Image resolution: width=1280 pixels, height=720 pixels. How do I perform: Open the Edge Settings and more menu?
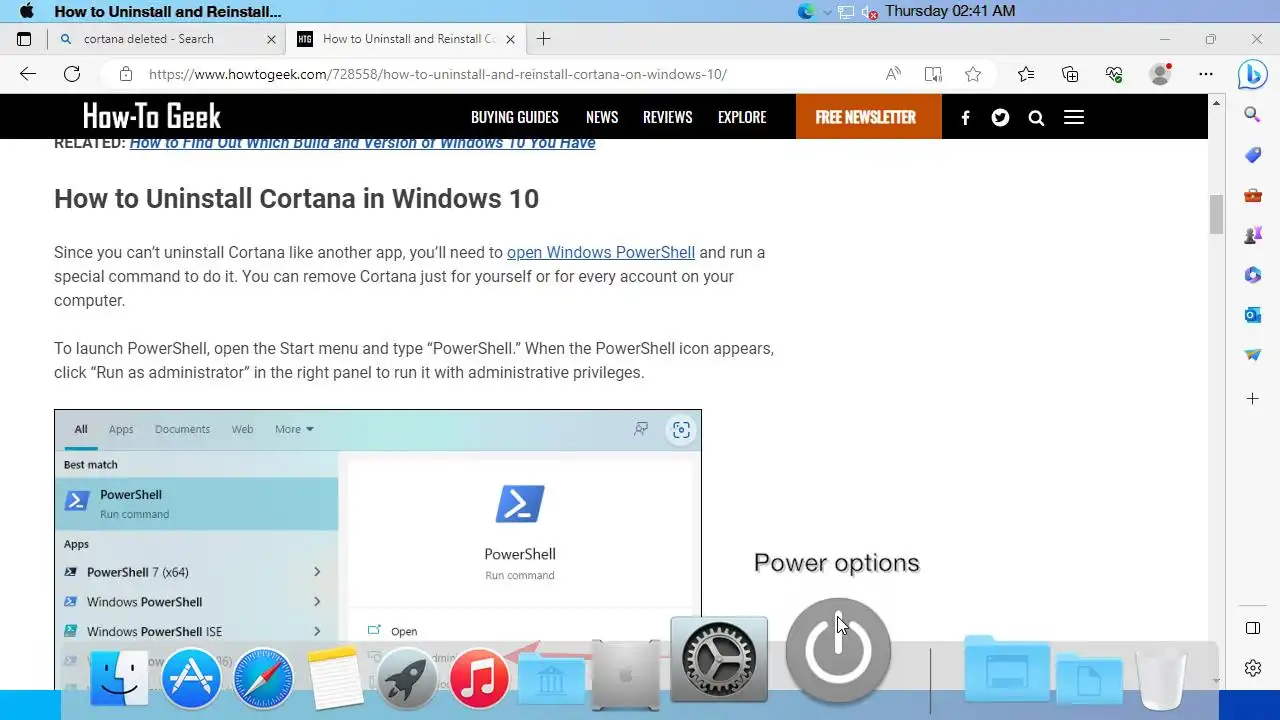pos(1206,74)
